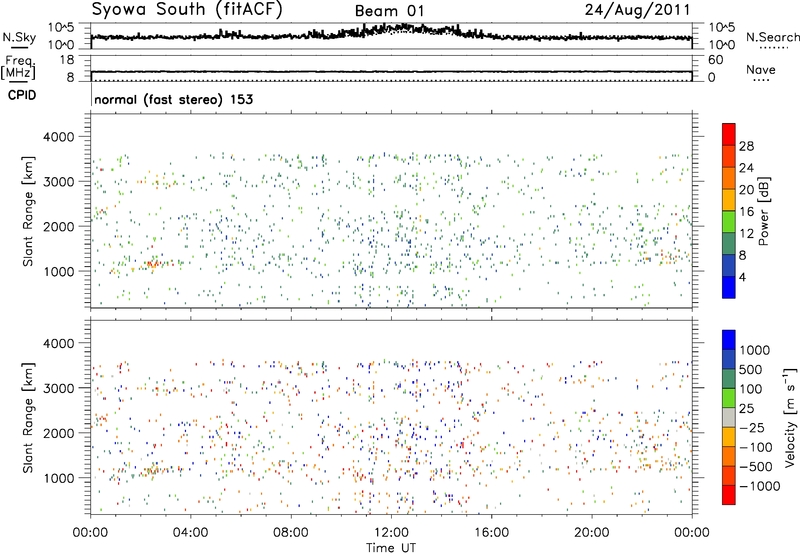The image size is (800, 554).
Task: Click the gray -25 to 25 velocity swatch
Action: [729, 417]
